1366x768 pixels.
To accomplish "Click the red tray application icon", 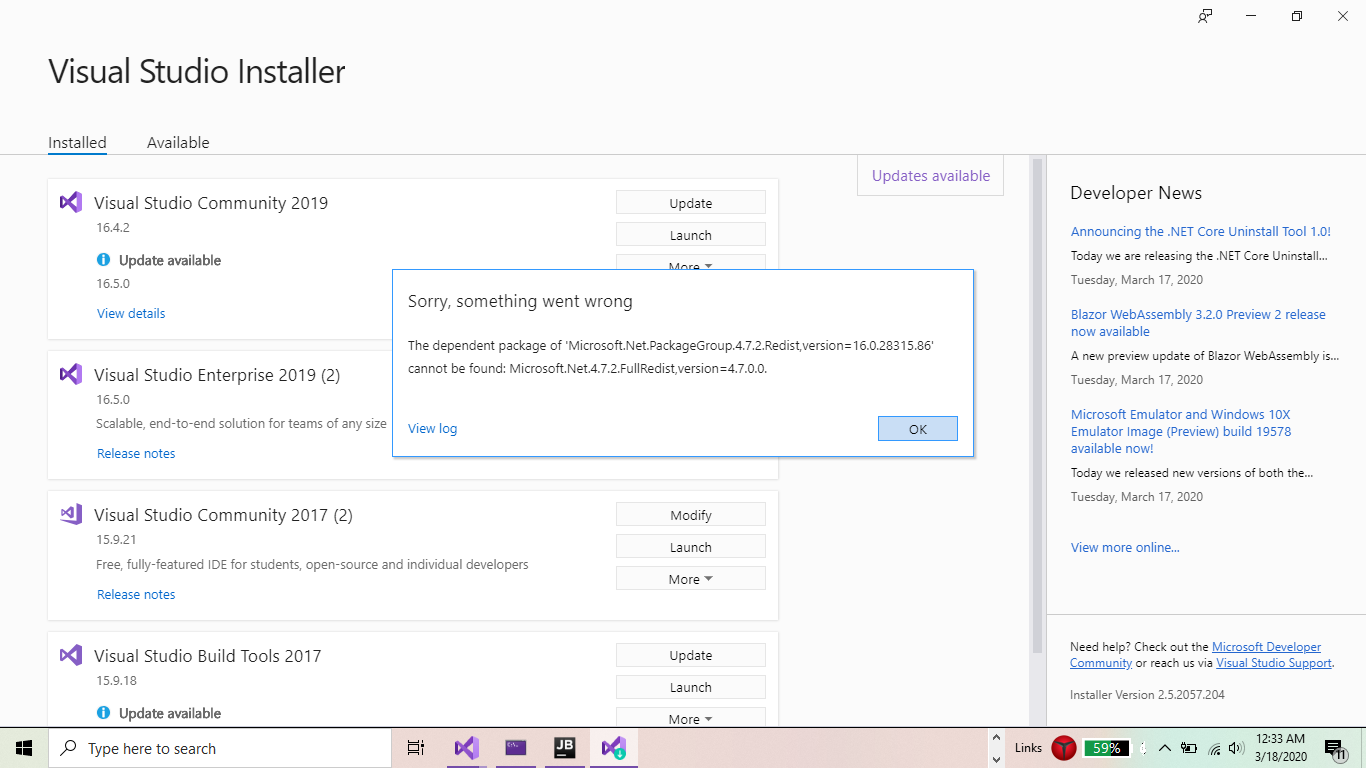I will tap(1064, 748).
